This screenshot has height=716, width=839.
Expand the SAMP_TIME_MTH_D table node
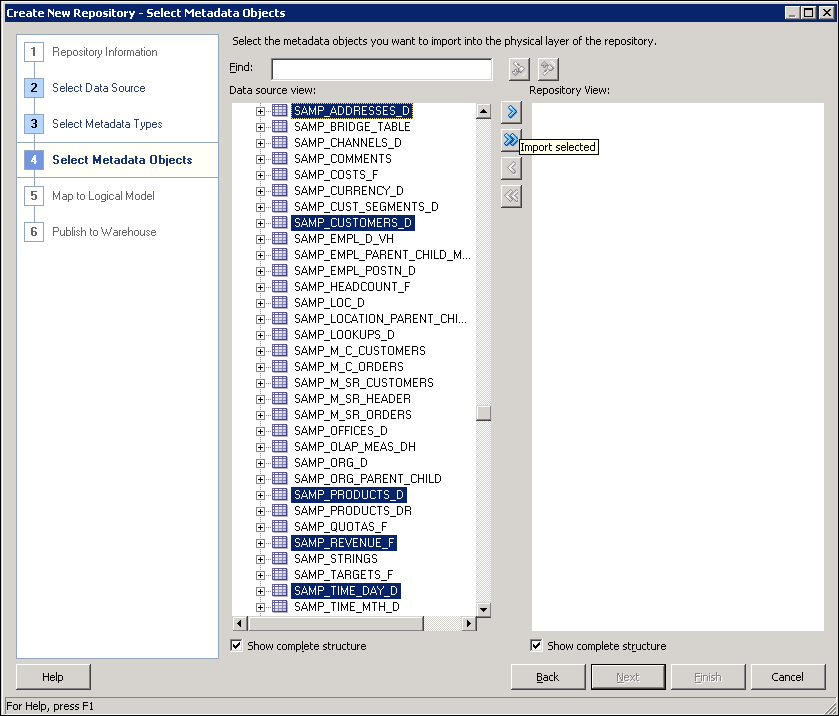coord(260,607)
